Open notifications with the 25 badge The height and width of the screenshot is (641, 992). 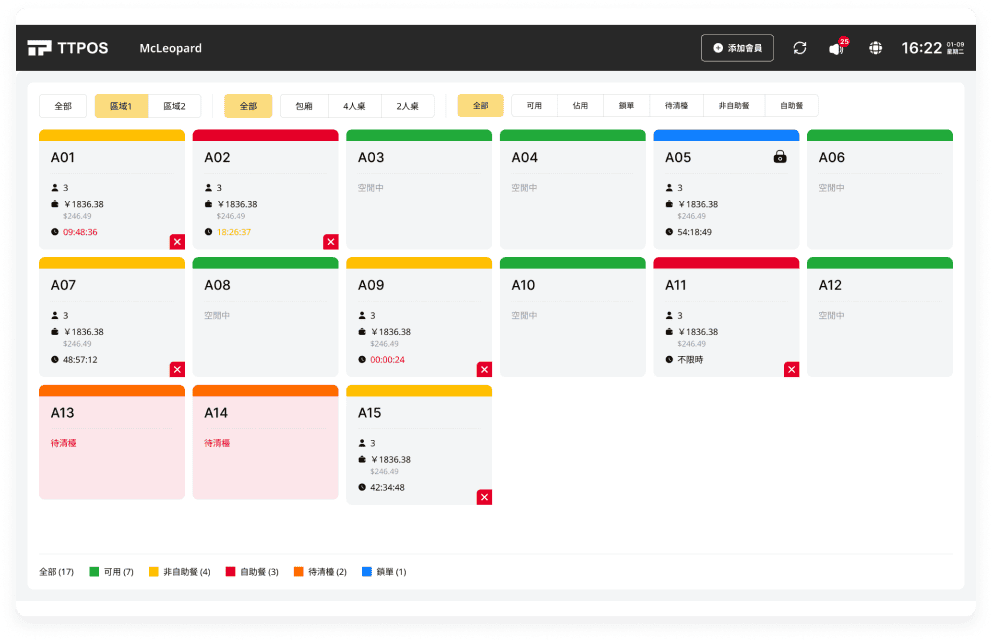click(836, 48)
